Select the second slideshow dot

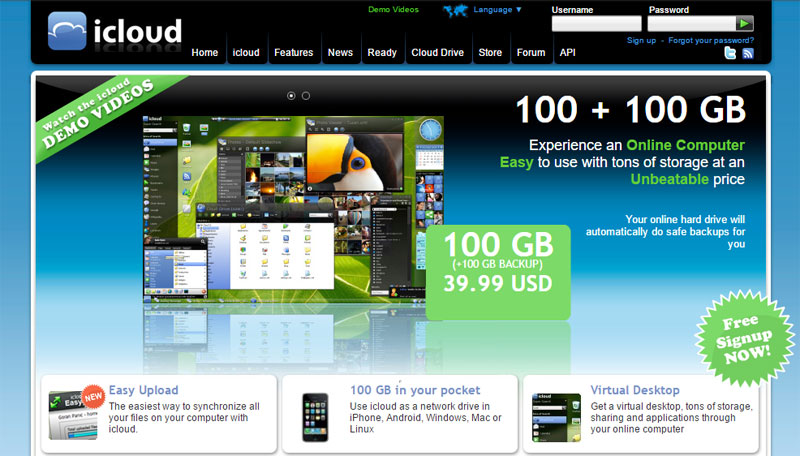coord(306,95)
